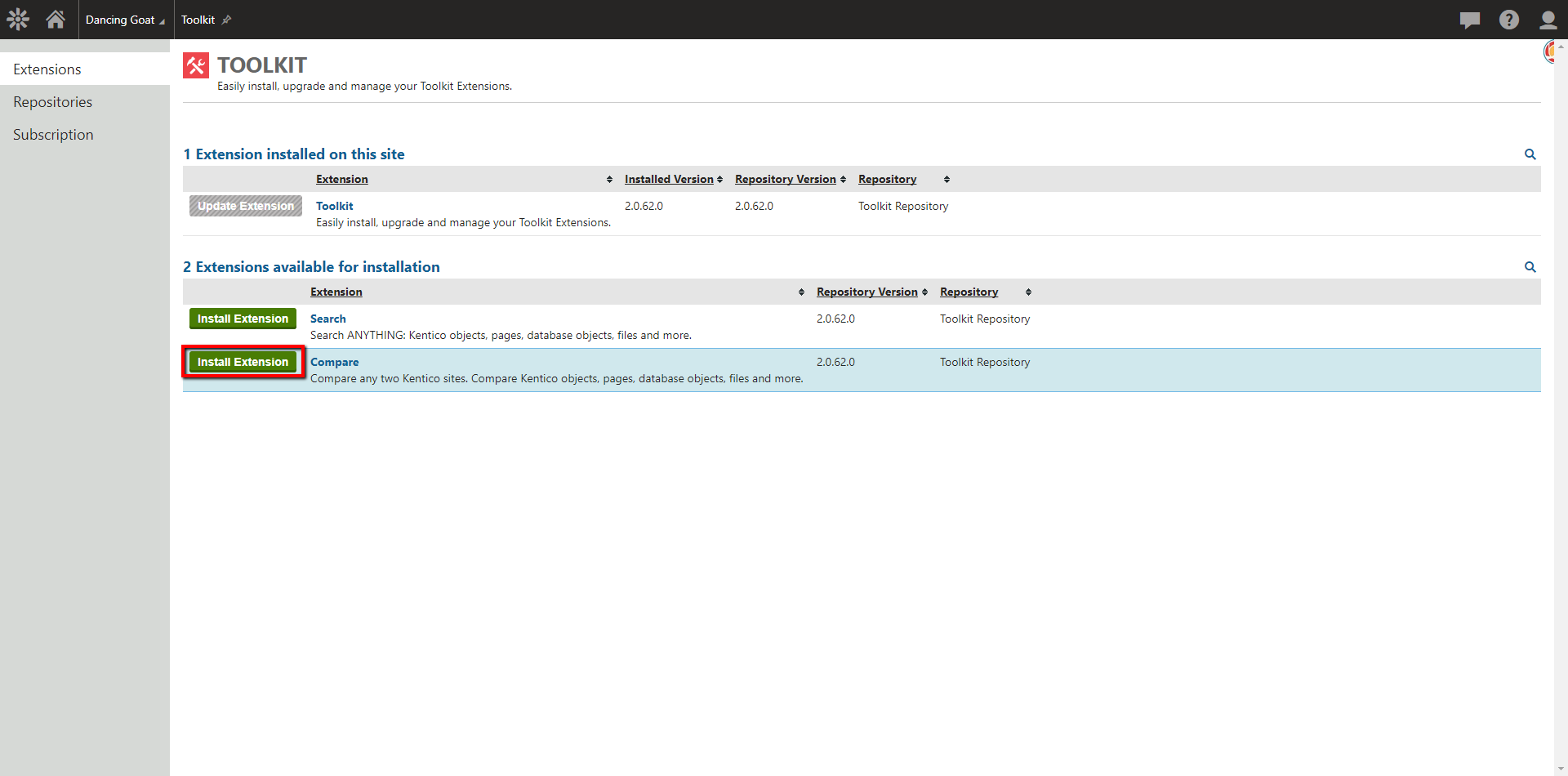
Task: Sort available table by Extension column
Action: click(x=336, y=292)
